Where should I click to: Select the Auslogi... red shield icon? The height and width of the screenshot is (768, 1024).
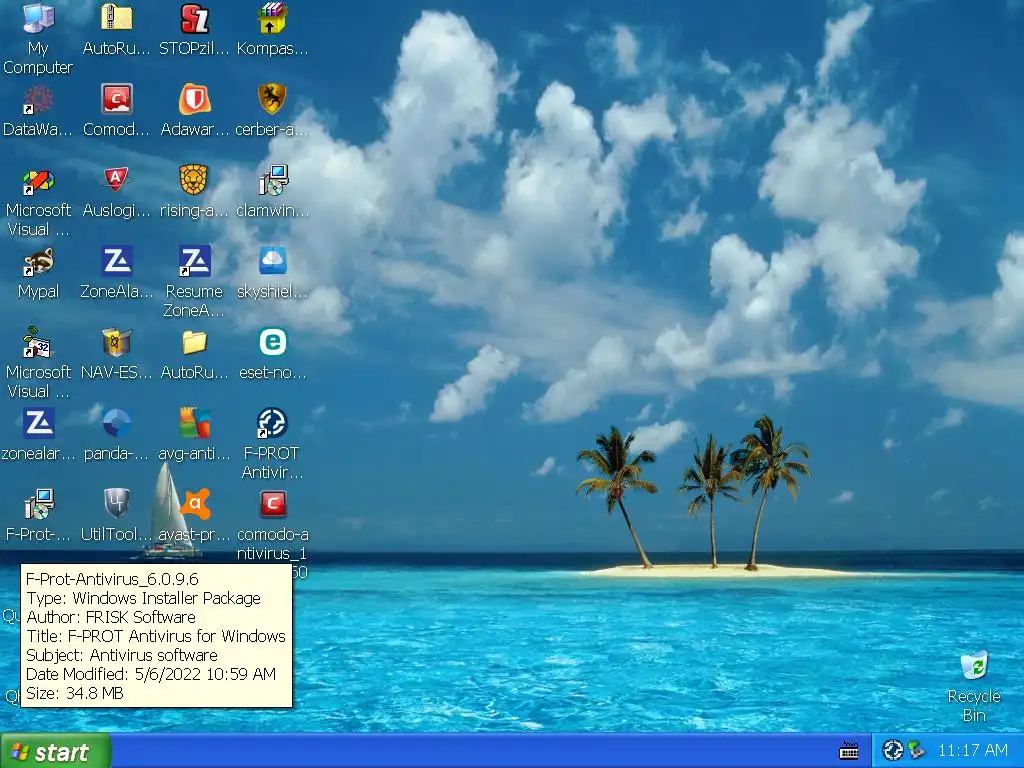pyautogui.click(x=117, y=180)
